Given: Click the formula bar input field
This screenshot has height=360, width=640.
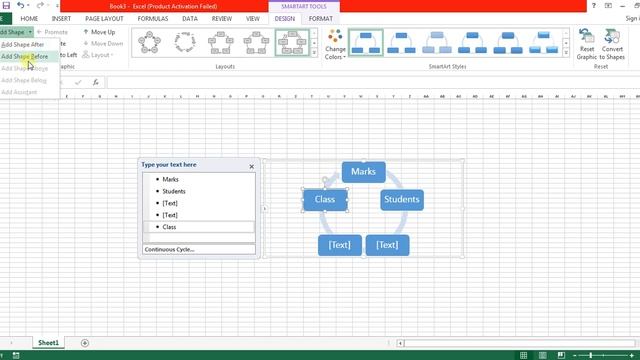Looking at the screenshot, I should [373, 82].
